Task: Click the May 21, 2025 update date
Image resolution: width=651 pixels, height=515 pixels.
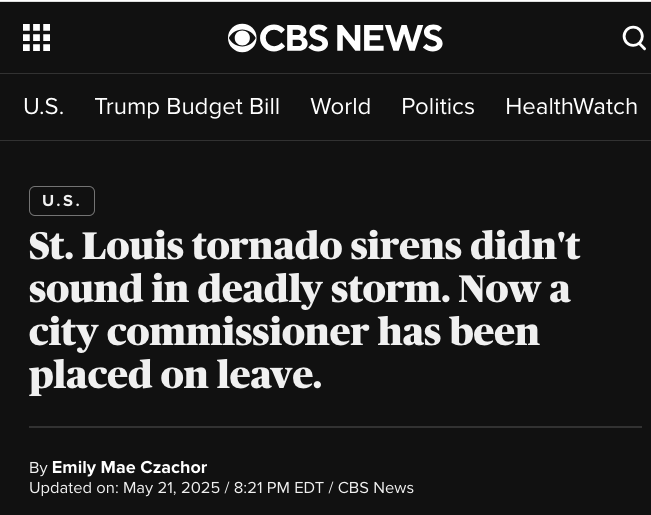Action: point(170,488)
